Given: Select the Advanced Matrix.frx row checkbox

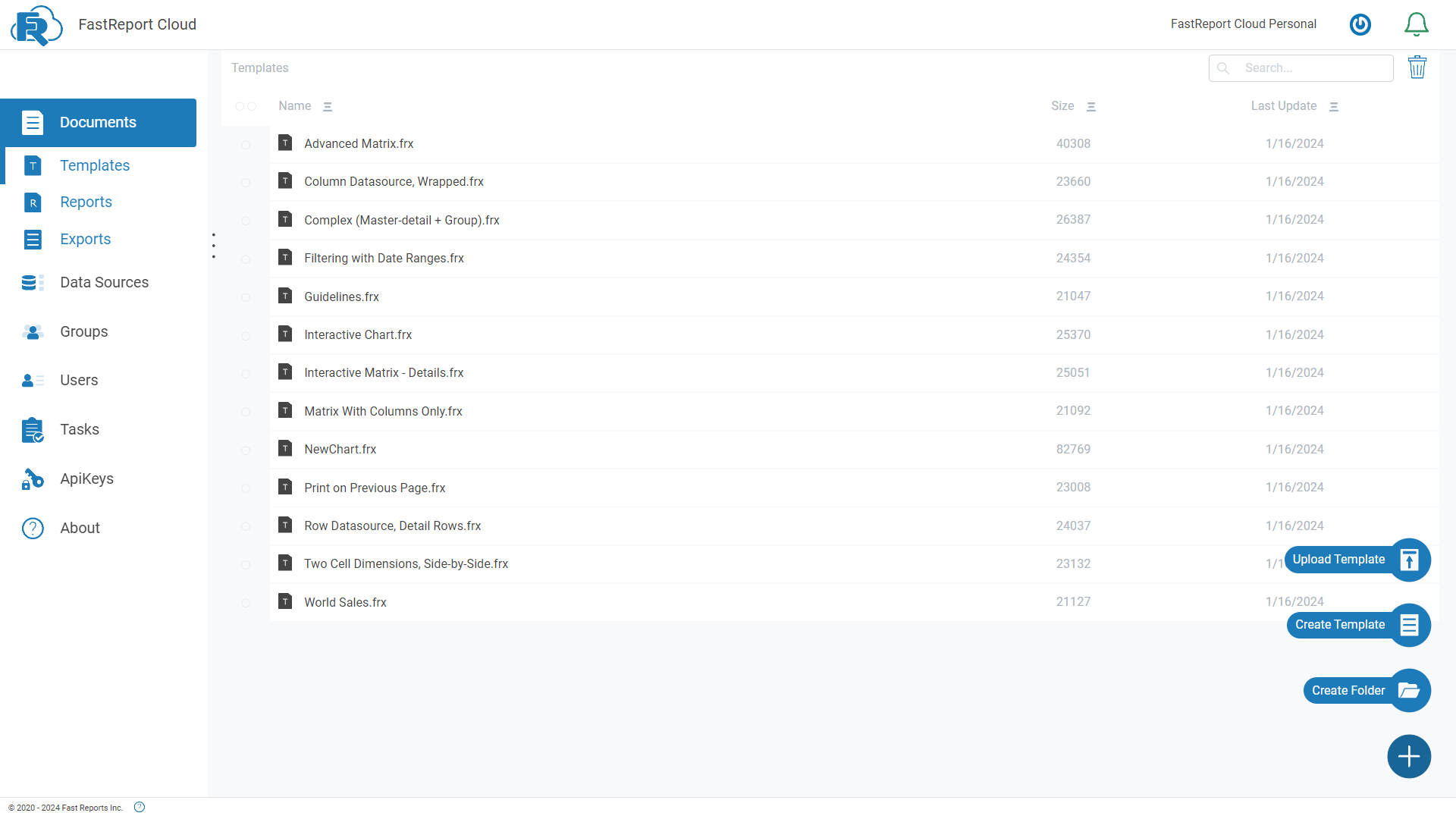Looking at the screenshot, I should [x=246, y=144].
